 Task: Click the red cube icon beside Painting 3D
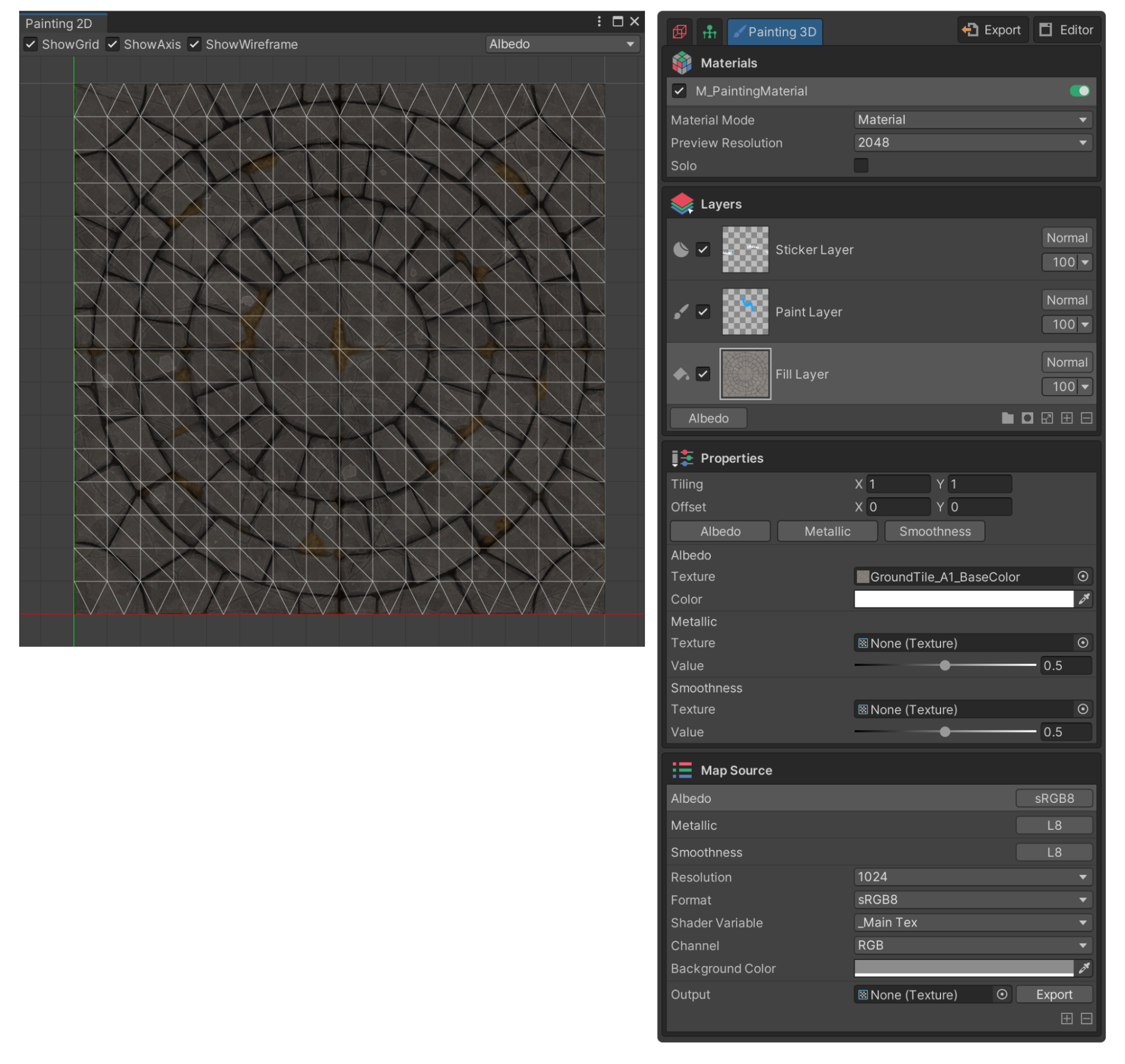[679, 31]
